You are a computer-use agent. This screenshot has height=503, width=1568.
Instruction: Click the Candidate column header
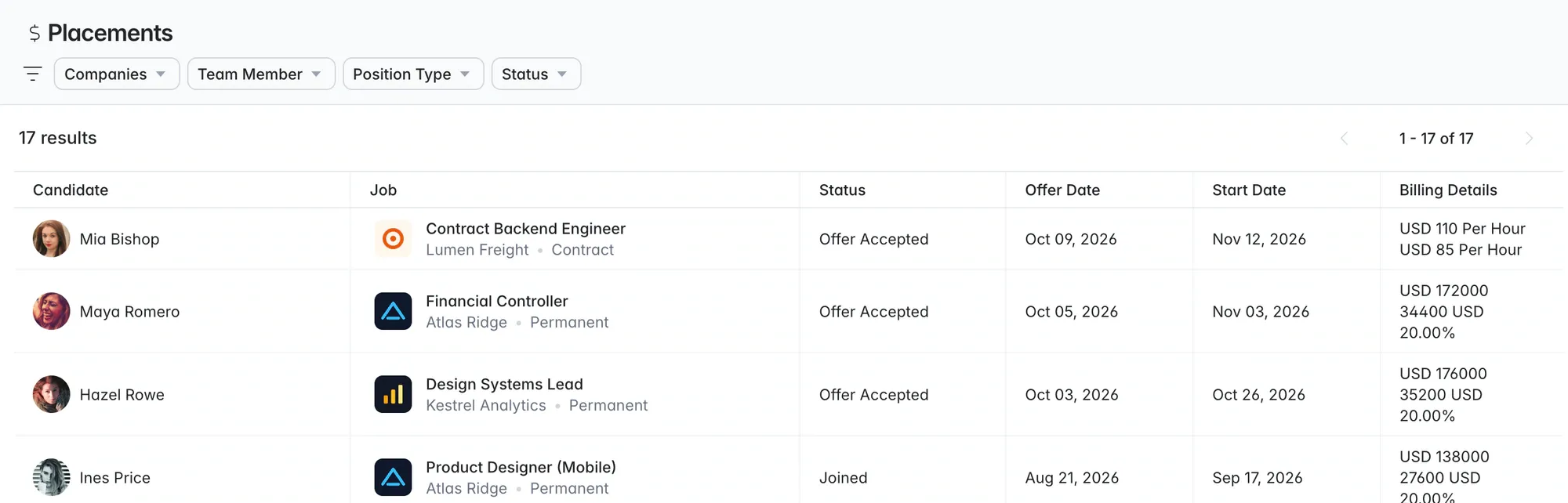(71, 190)
